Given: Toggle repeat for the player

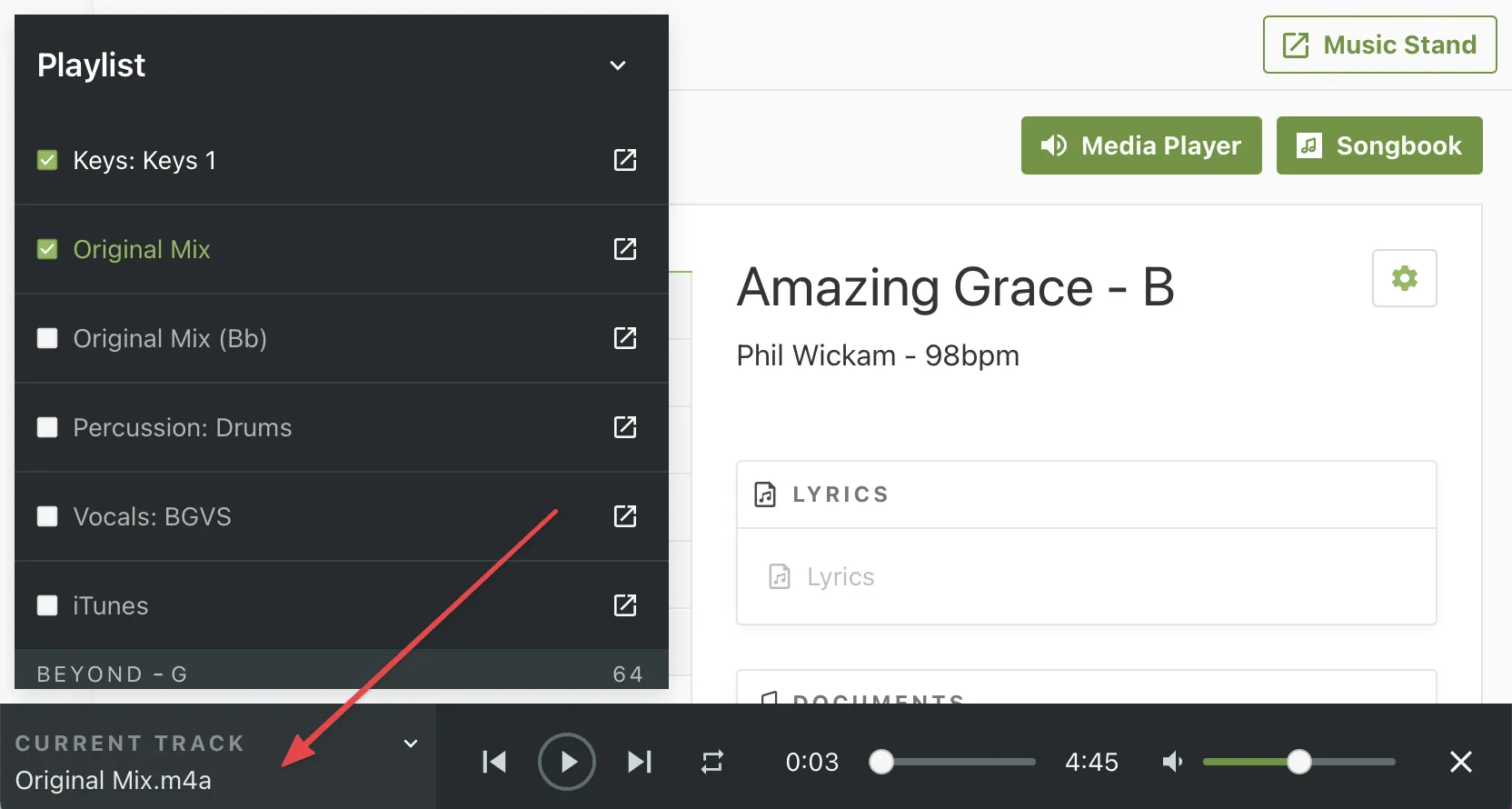Looking at the screenshot, I should pyautogui.click(x=712, y=762).
